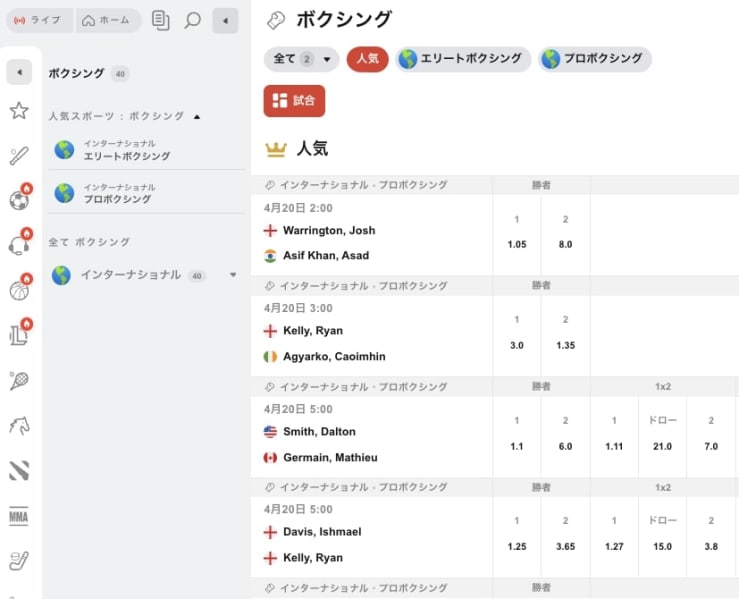Viewport: 739px width, 599px height.
Task: Open the 全て 2 filter dropdown
Action: click(x=302, y=59)
